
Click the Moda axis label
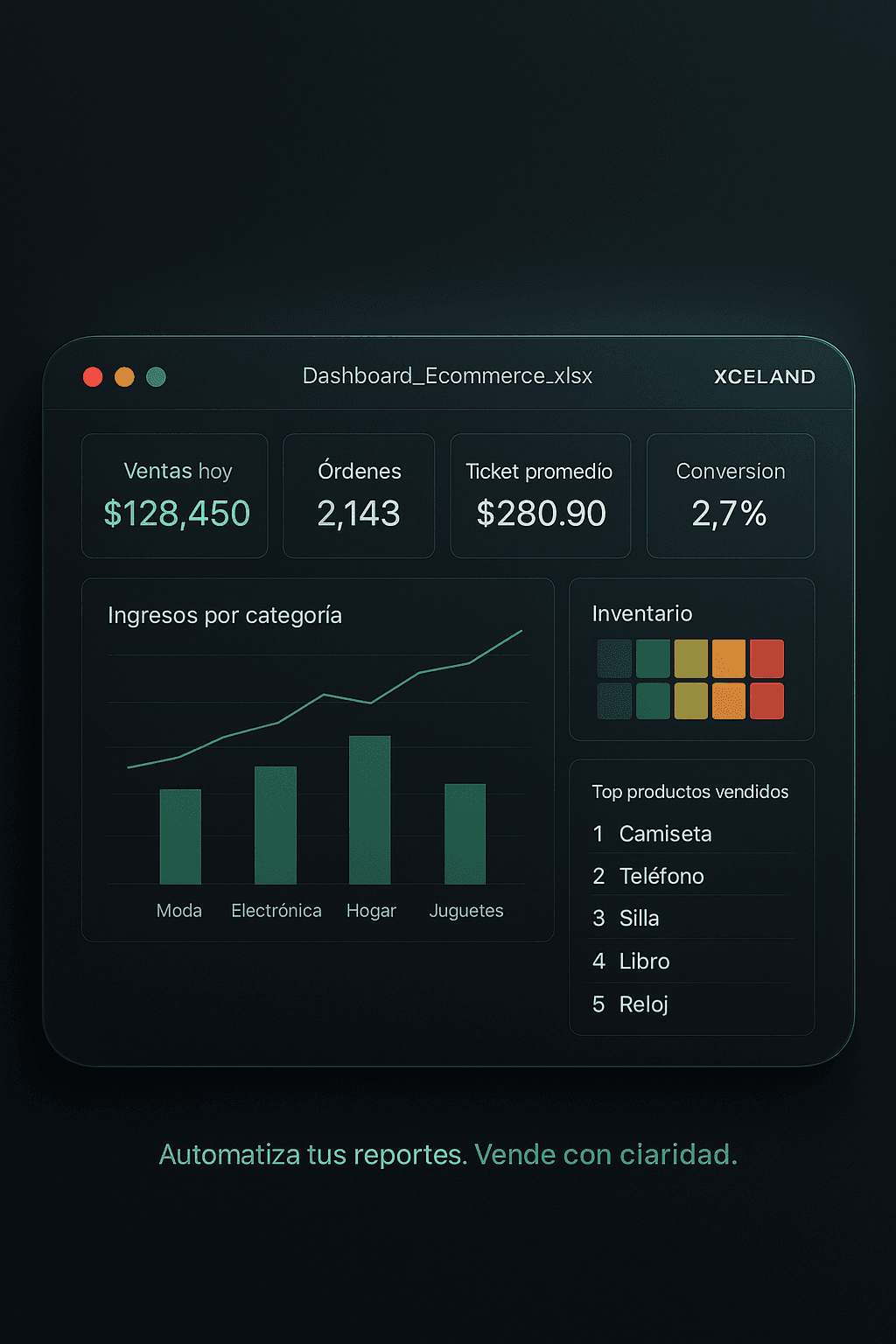179,911
